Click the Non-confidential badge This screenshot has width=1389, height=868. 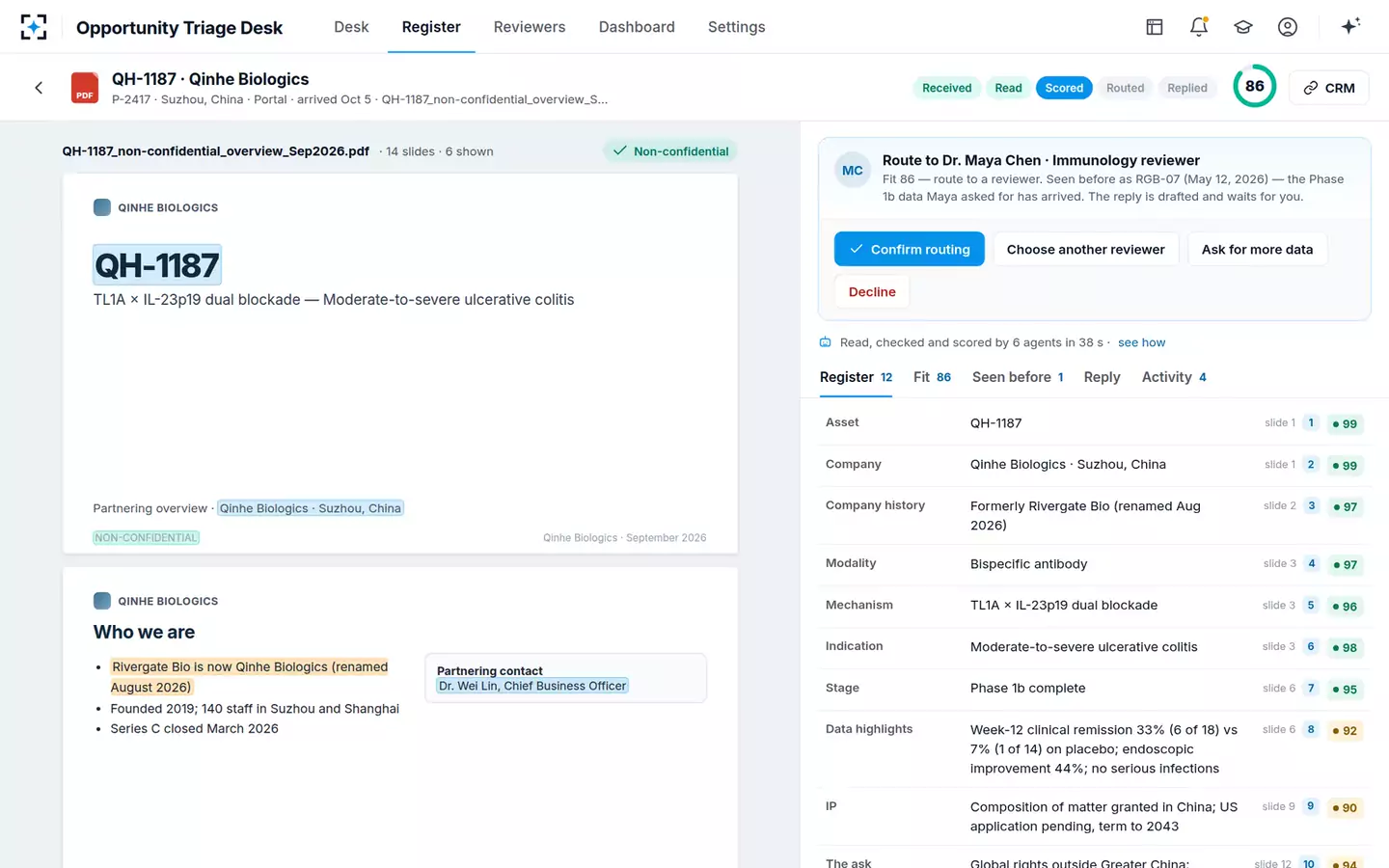(670, 151)
